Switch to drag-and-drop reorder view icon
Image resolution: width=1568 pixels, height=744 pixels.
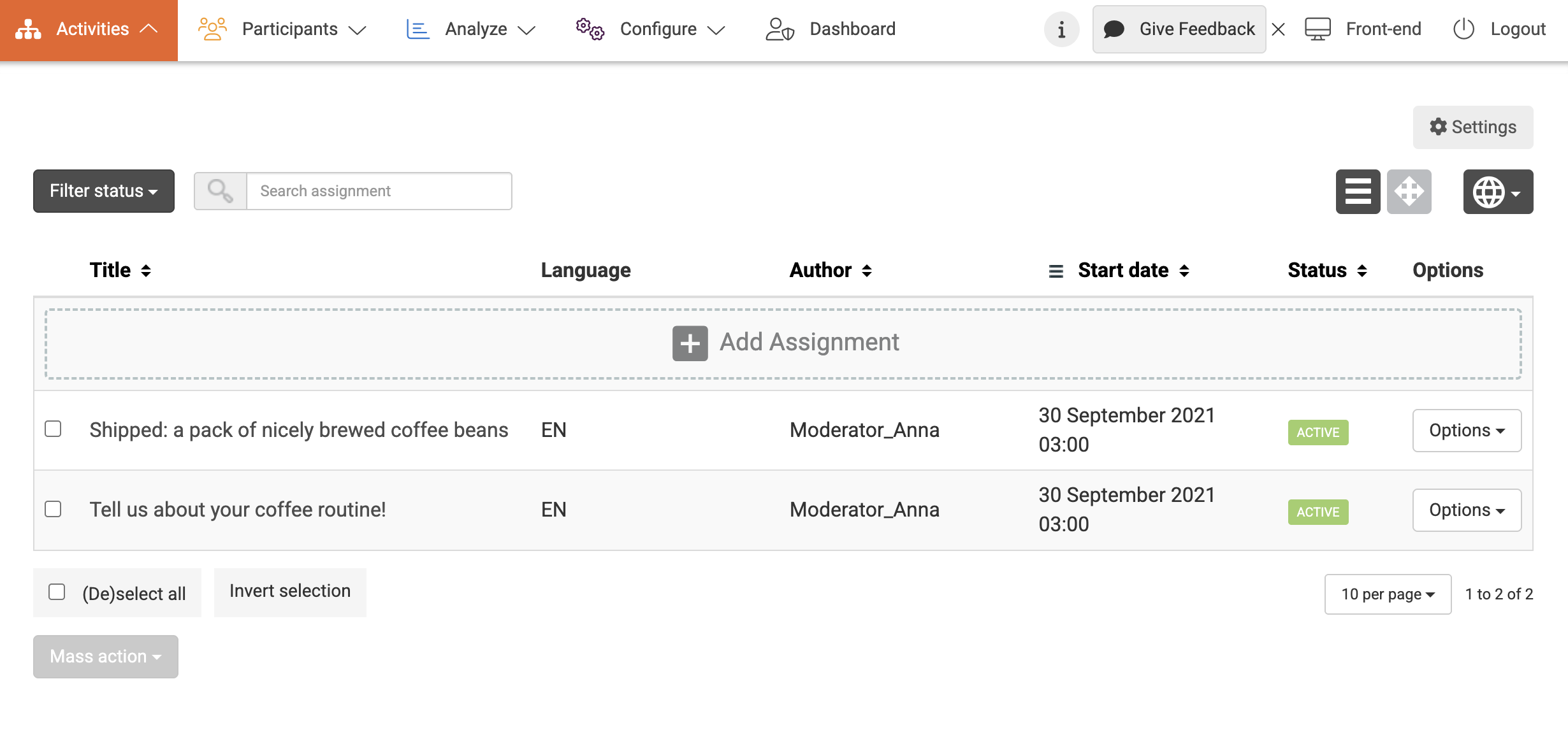[1409, 192]
